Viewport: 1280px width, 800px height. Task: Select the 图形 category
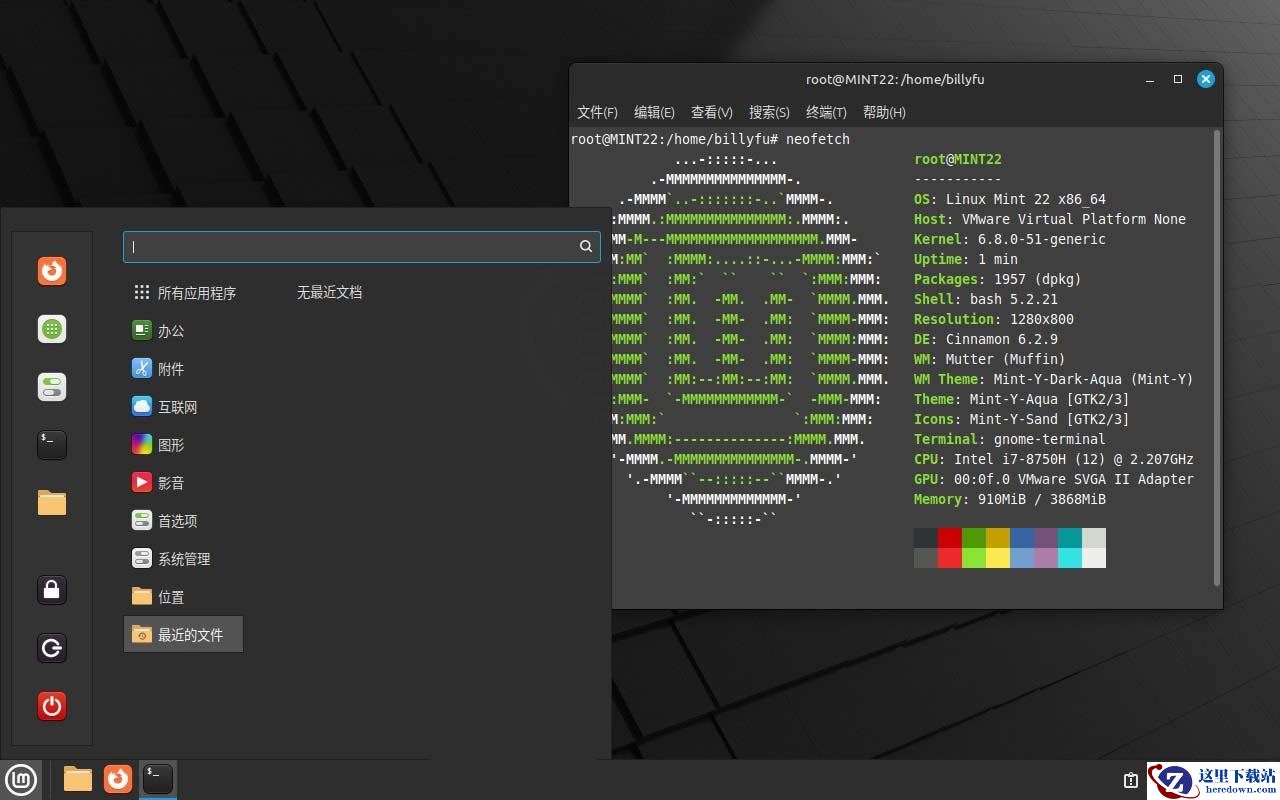184,445
